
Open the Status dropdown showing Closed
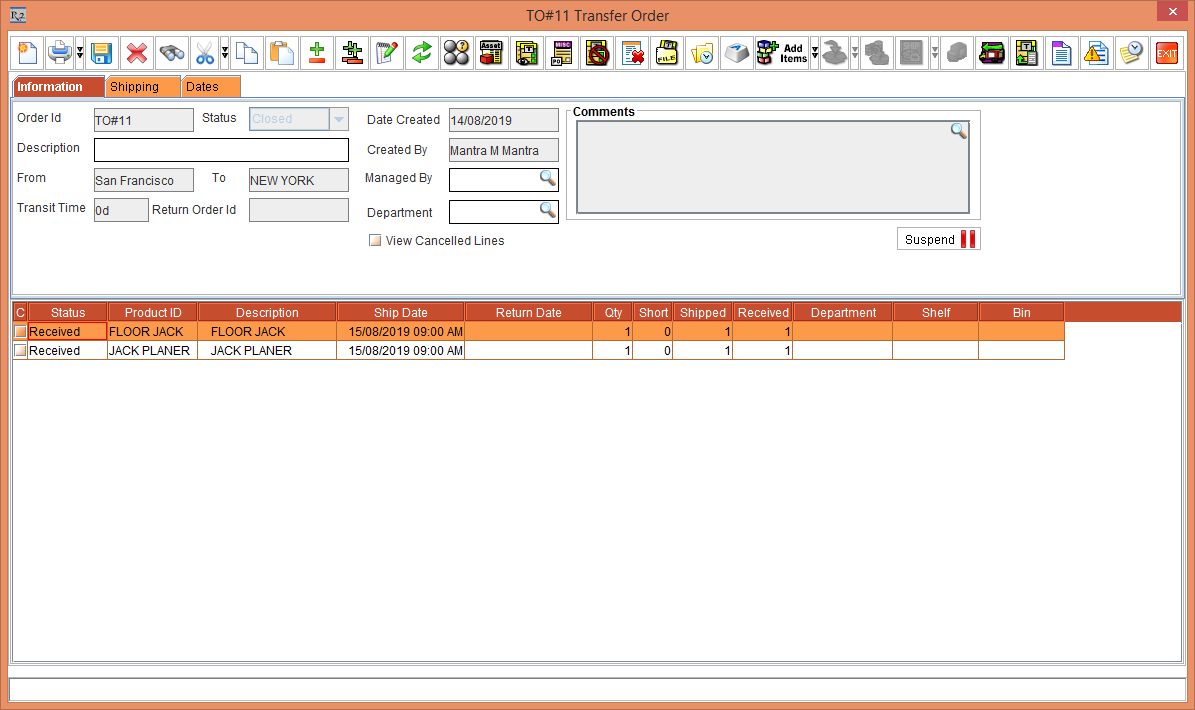click(338, 118)
